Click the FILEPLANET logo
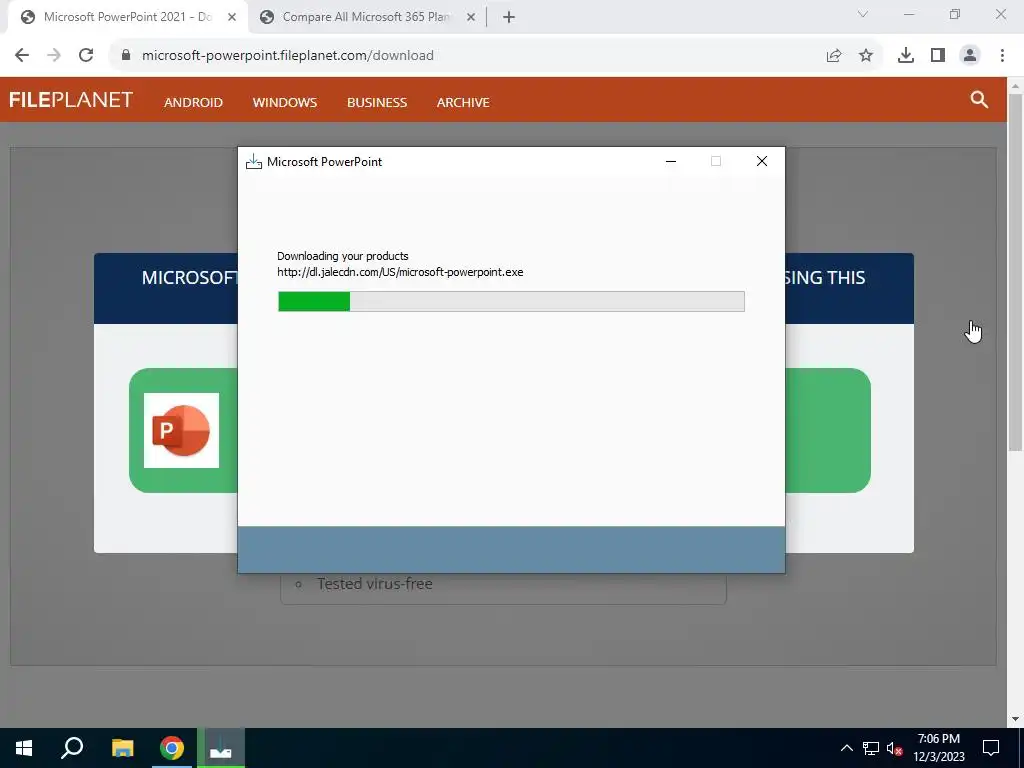The image size is (1024, 768). pyautogui.click(x=71, y=99)
